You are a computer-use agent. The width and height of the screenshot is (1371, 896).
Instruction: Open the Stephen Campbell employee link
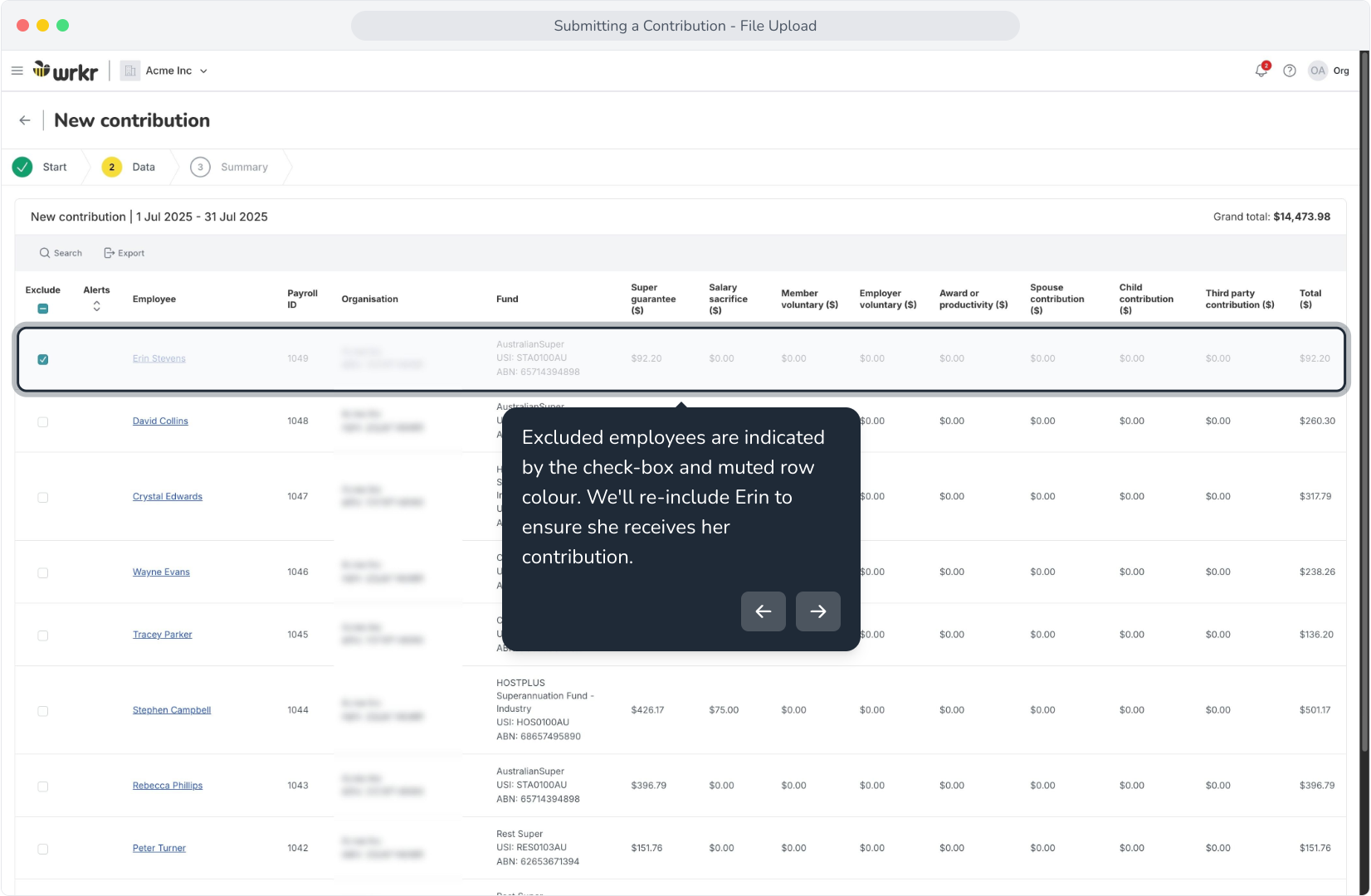tap(172, 710)
